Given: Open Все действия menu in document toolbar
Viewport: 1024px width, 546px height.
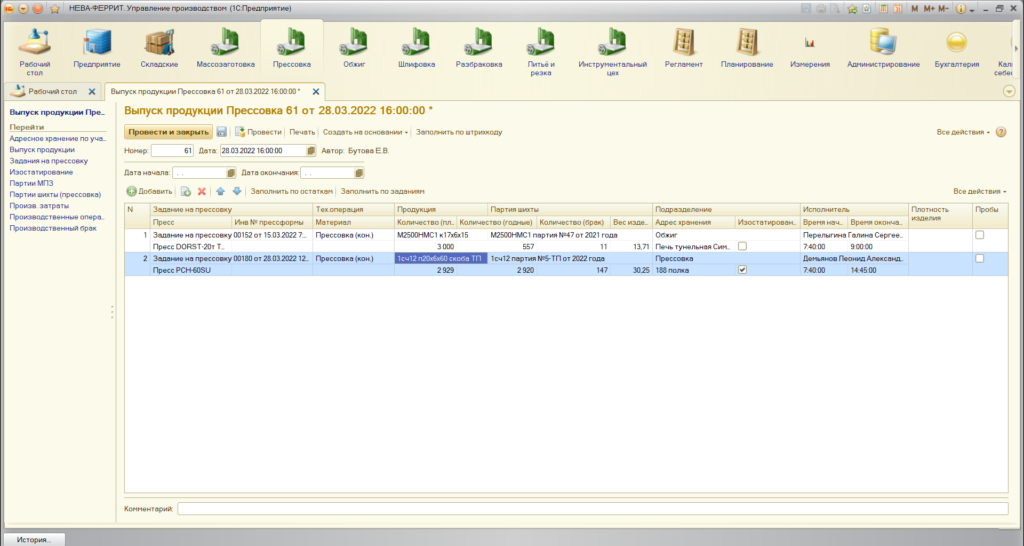Looking at the screenshot, I should click(963, 132).
